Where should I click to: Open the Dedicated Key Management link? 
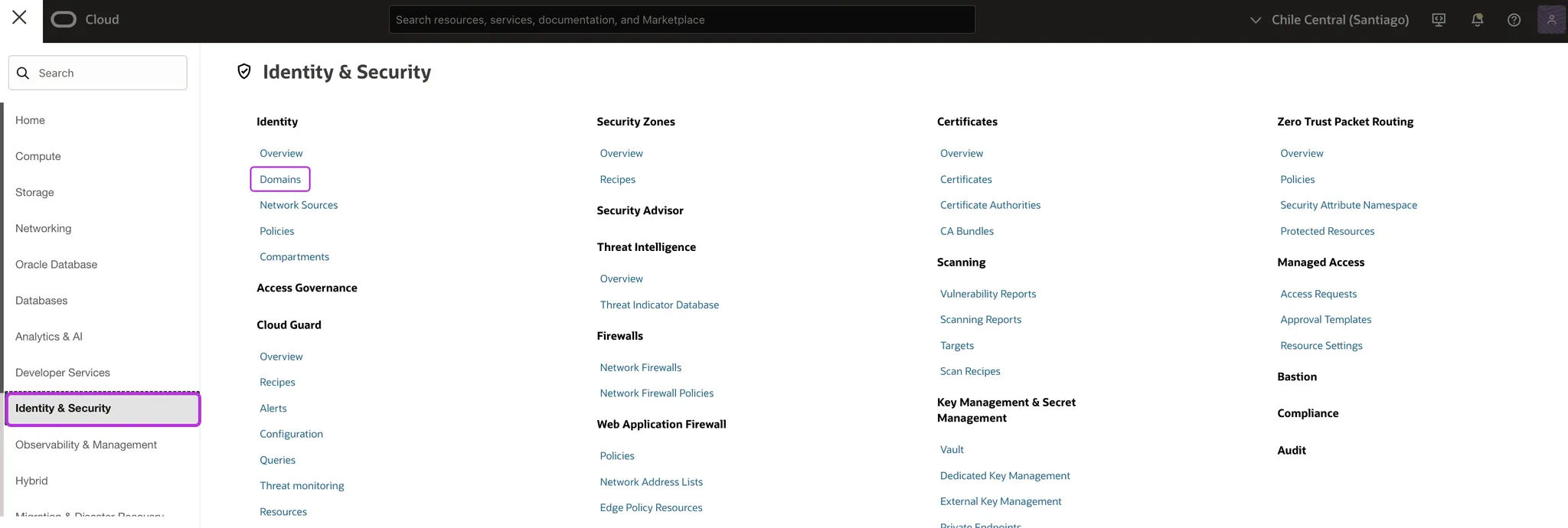(x=1005, y=475)
